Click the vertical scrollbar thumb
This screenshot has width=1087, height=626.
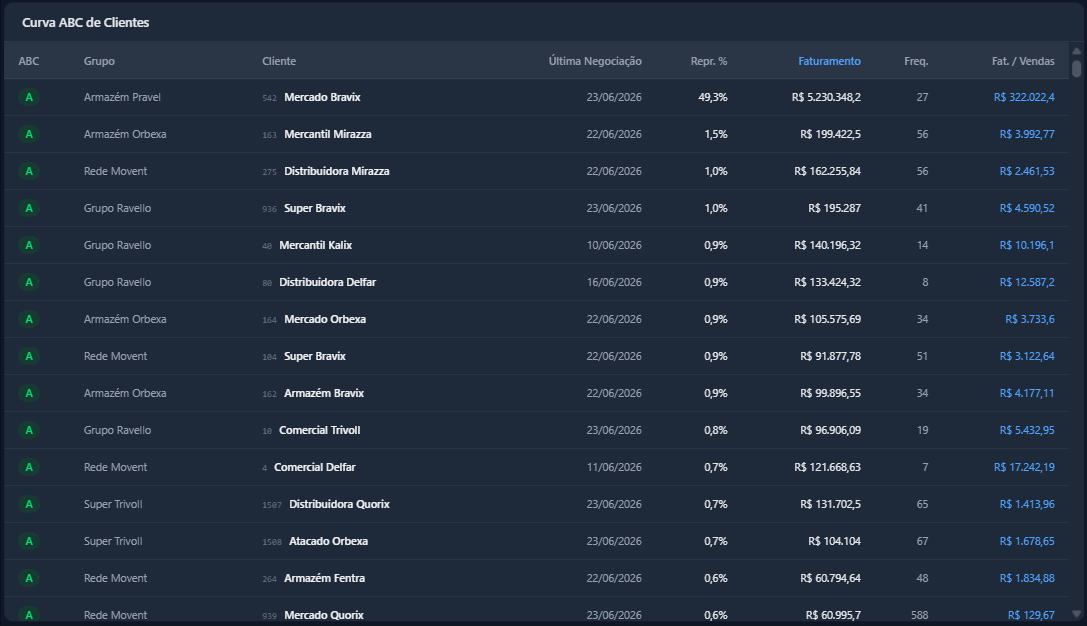pos(1076,69)
